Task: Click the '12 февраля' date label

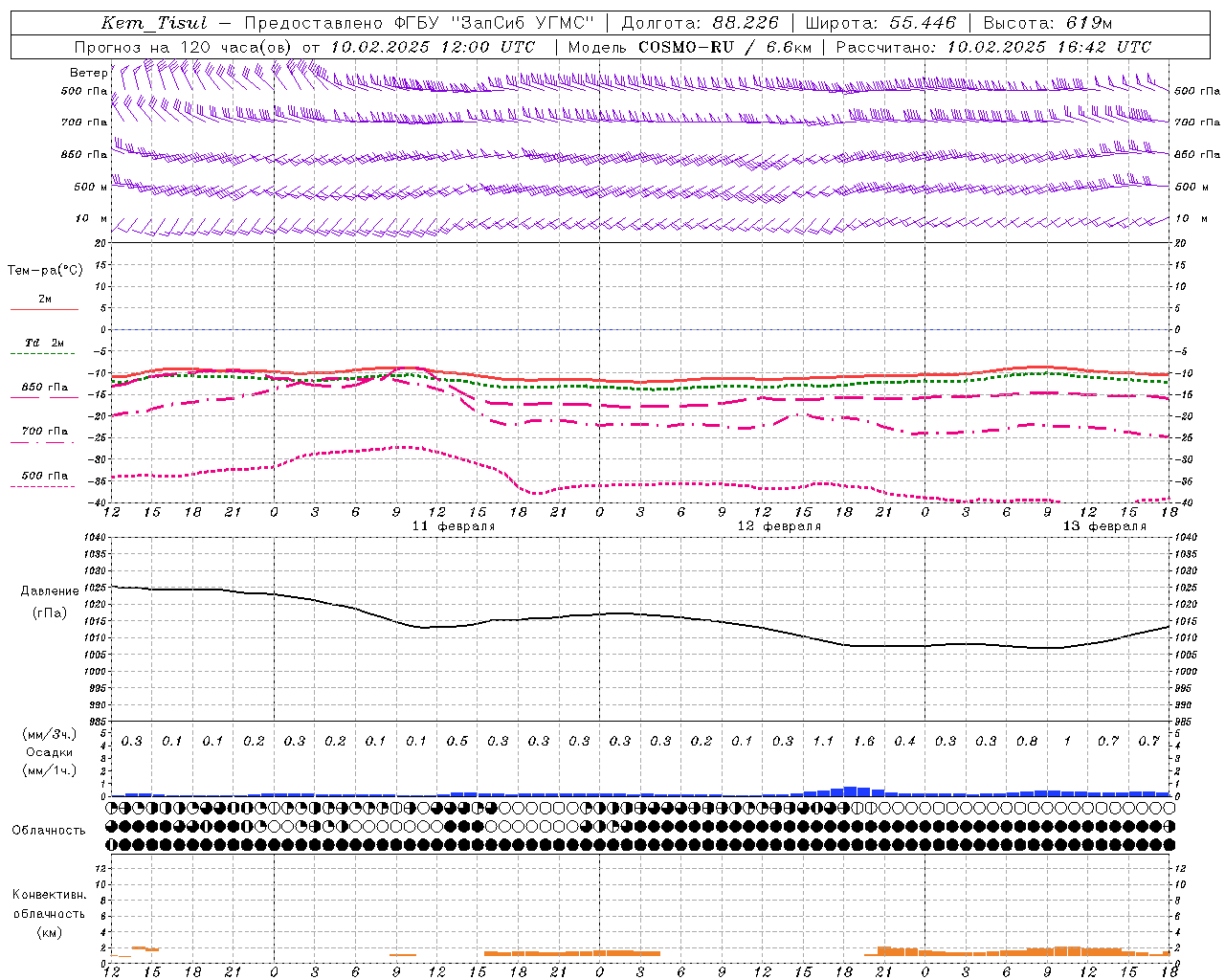Action: click(x=779, y=526)
